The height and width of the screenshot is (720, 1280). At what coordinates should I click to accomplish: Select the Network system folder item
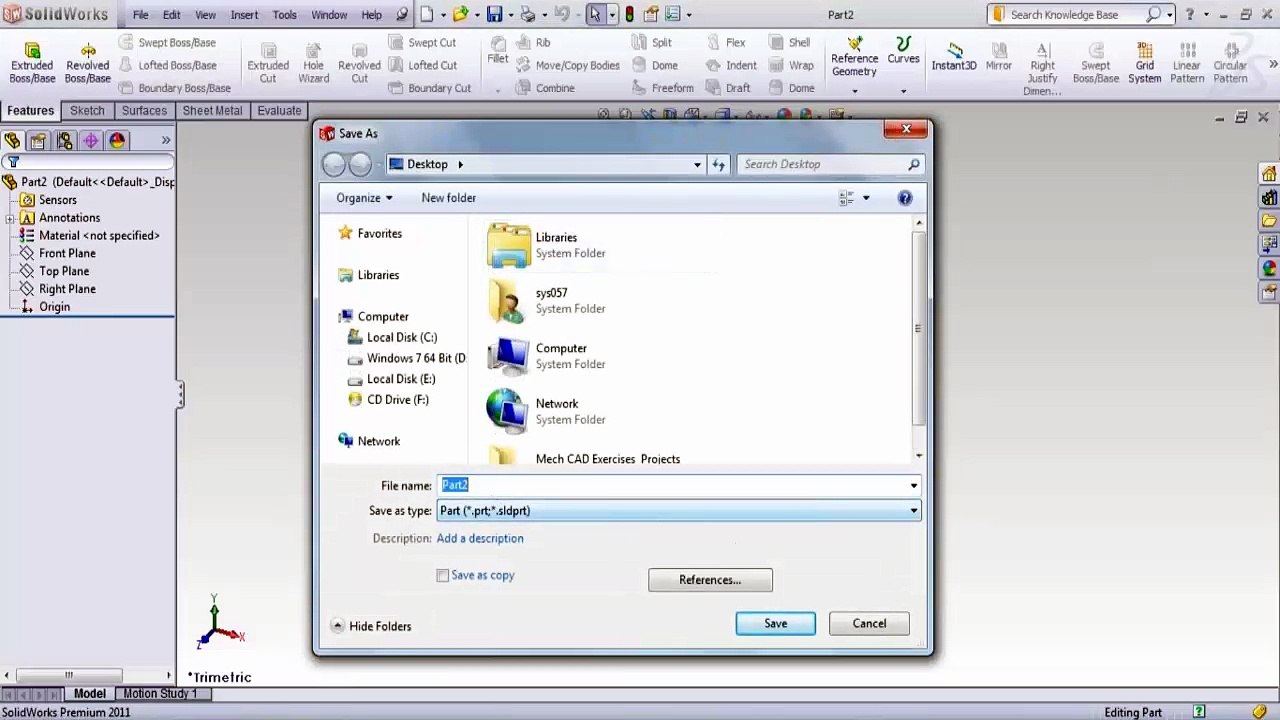[546, 410]
